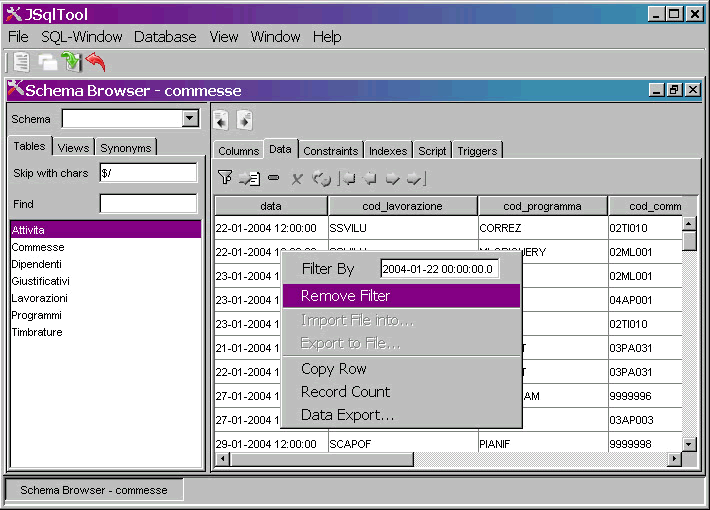This screenshot has width=710, height=510.
Task: Open the File menu
Action: 18,37
